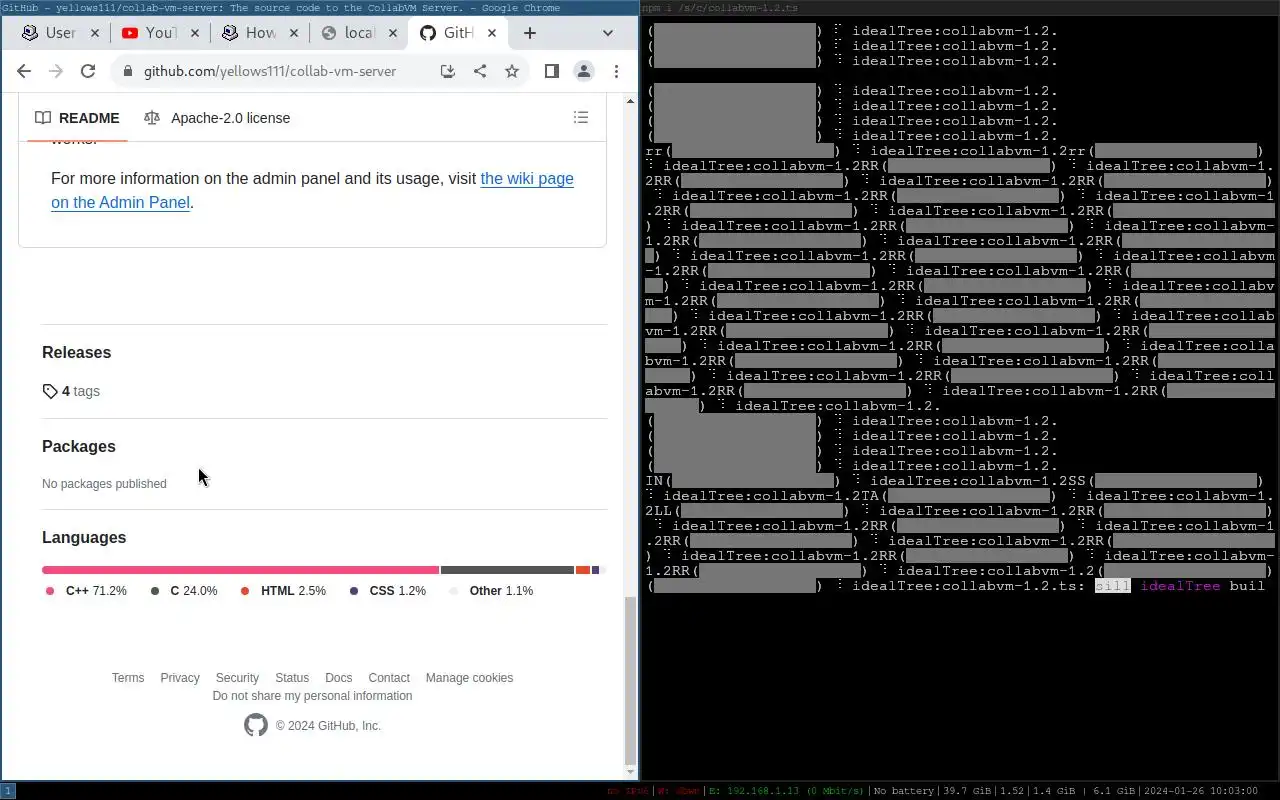1280x800 pixels.
Task: Click the Manage cookies footer button
Action: pos(469,677)
